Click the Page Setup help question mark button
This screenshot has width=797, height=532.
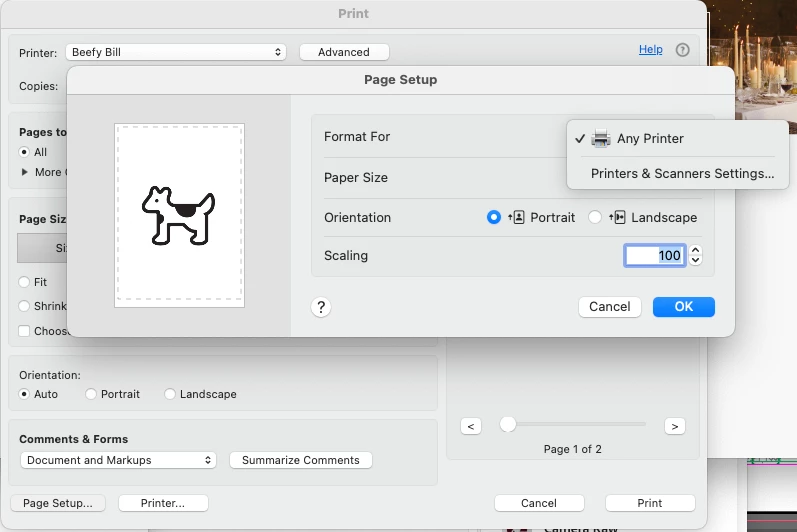point(321,307)
